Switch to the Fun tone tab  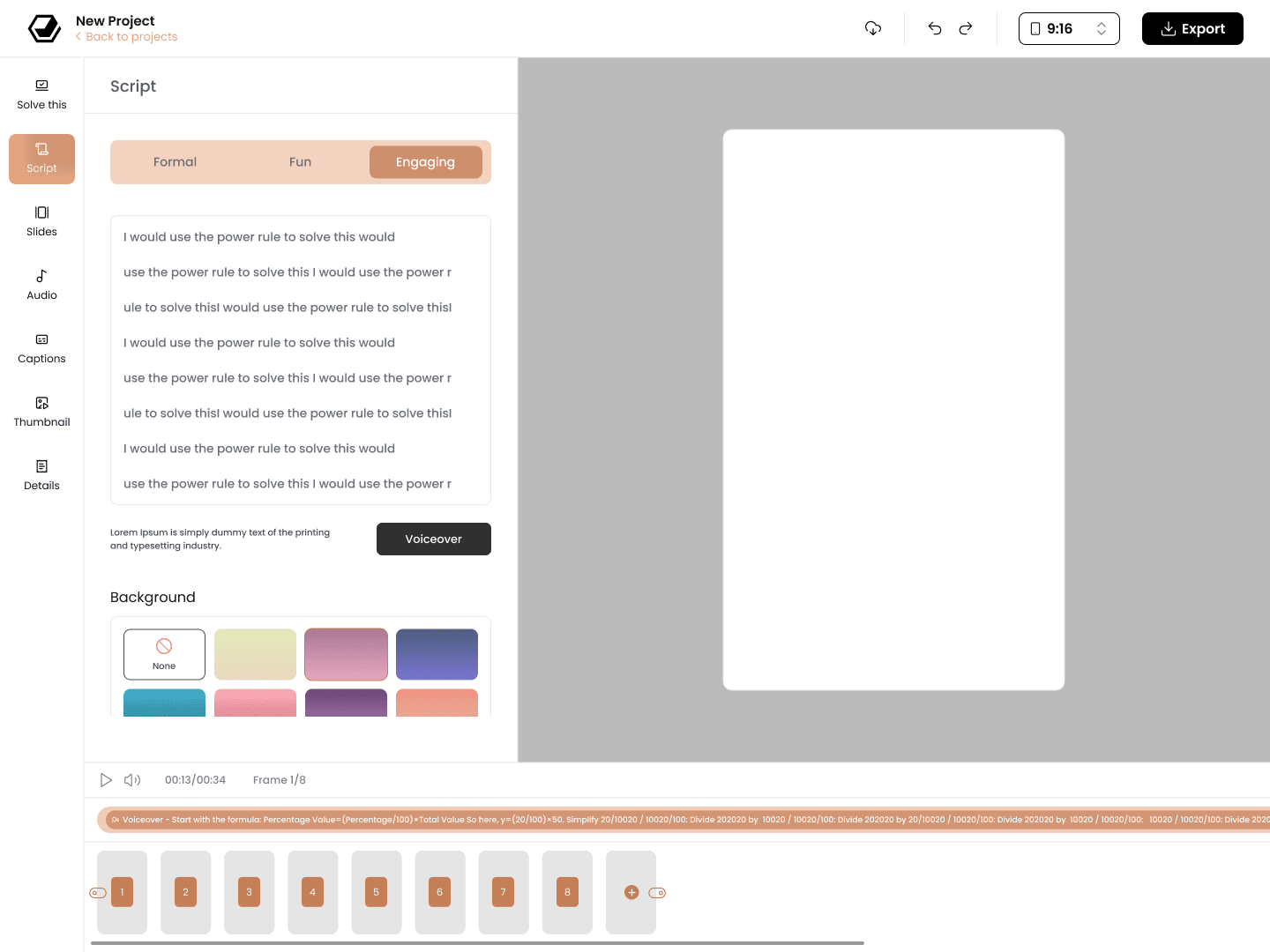coord(300,162)
